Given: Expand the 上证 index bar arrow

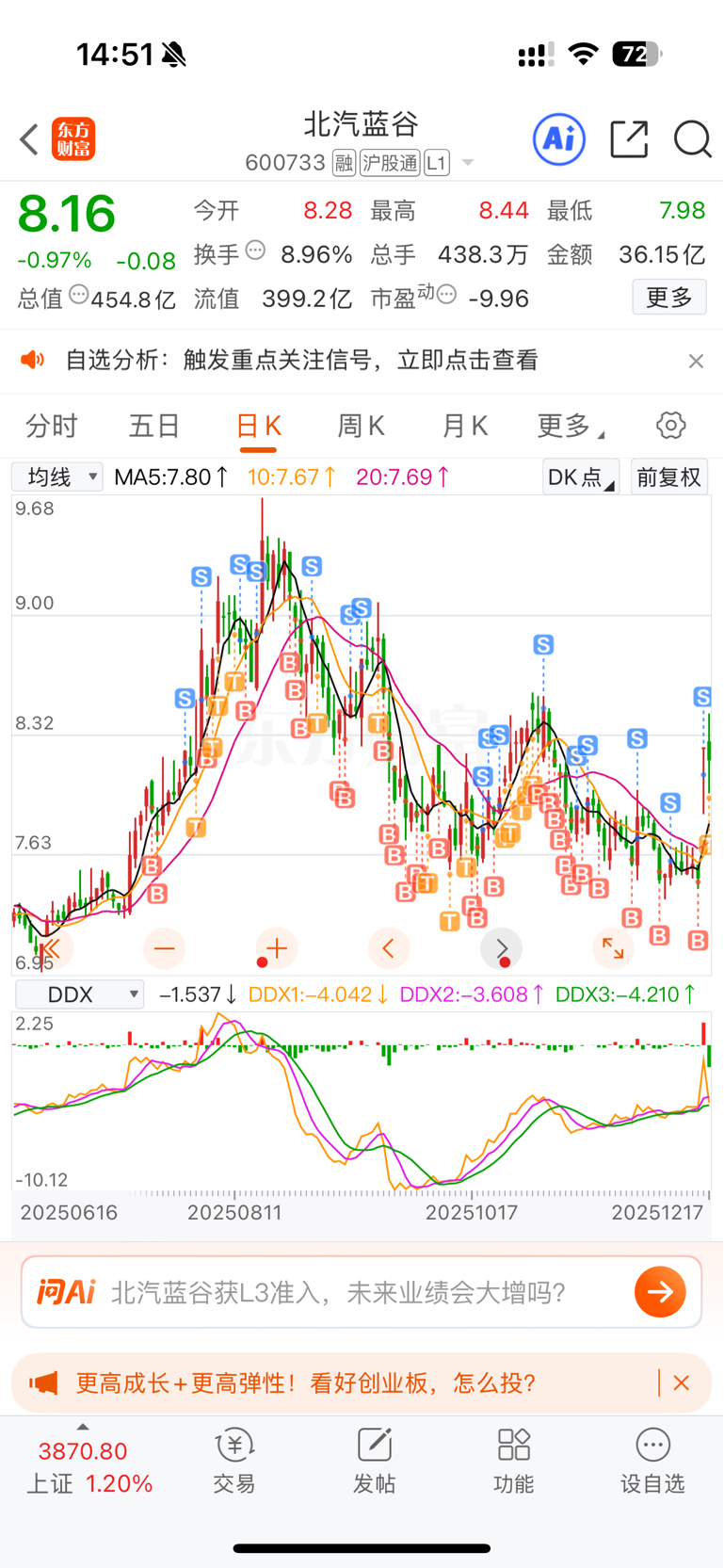Looking at the screenshot, I should click(83, 1427).
